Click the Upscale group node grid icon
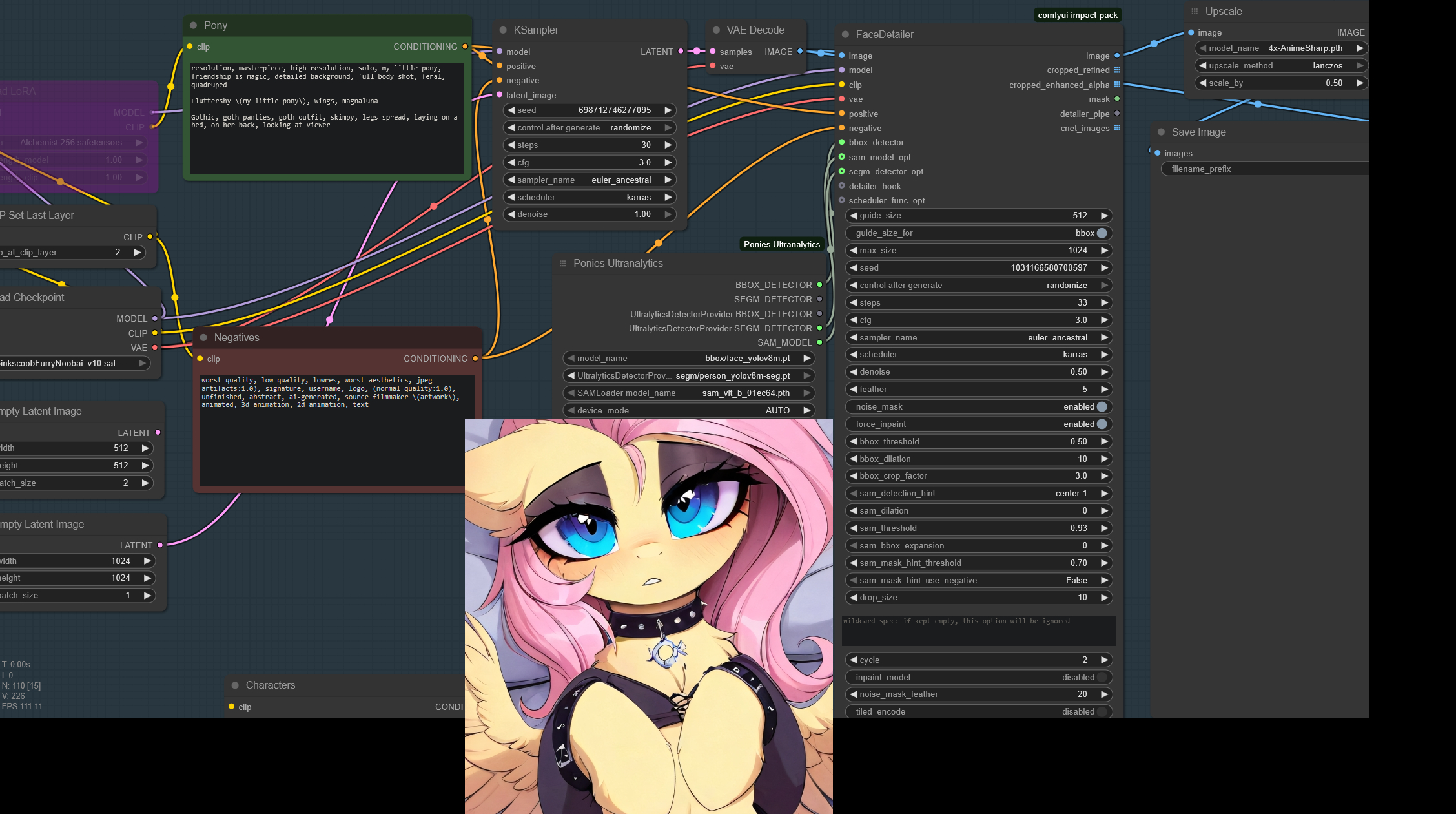Viewport: 1456px width, 814px height. pos(1195,12)
